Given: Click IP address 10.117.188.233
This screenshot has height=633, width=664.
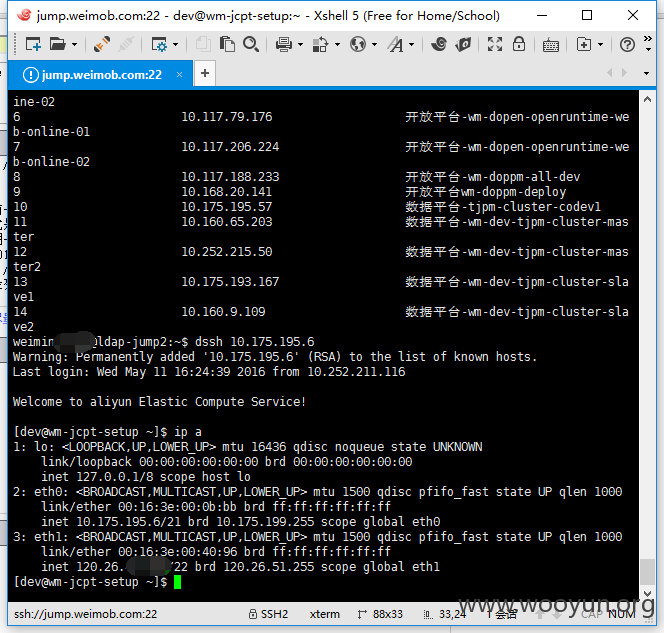Looking at the screenshot, I should pos(230,177).
